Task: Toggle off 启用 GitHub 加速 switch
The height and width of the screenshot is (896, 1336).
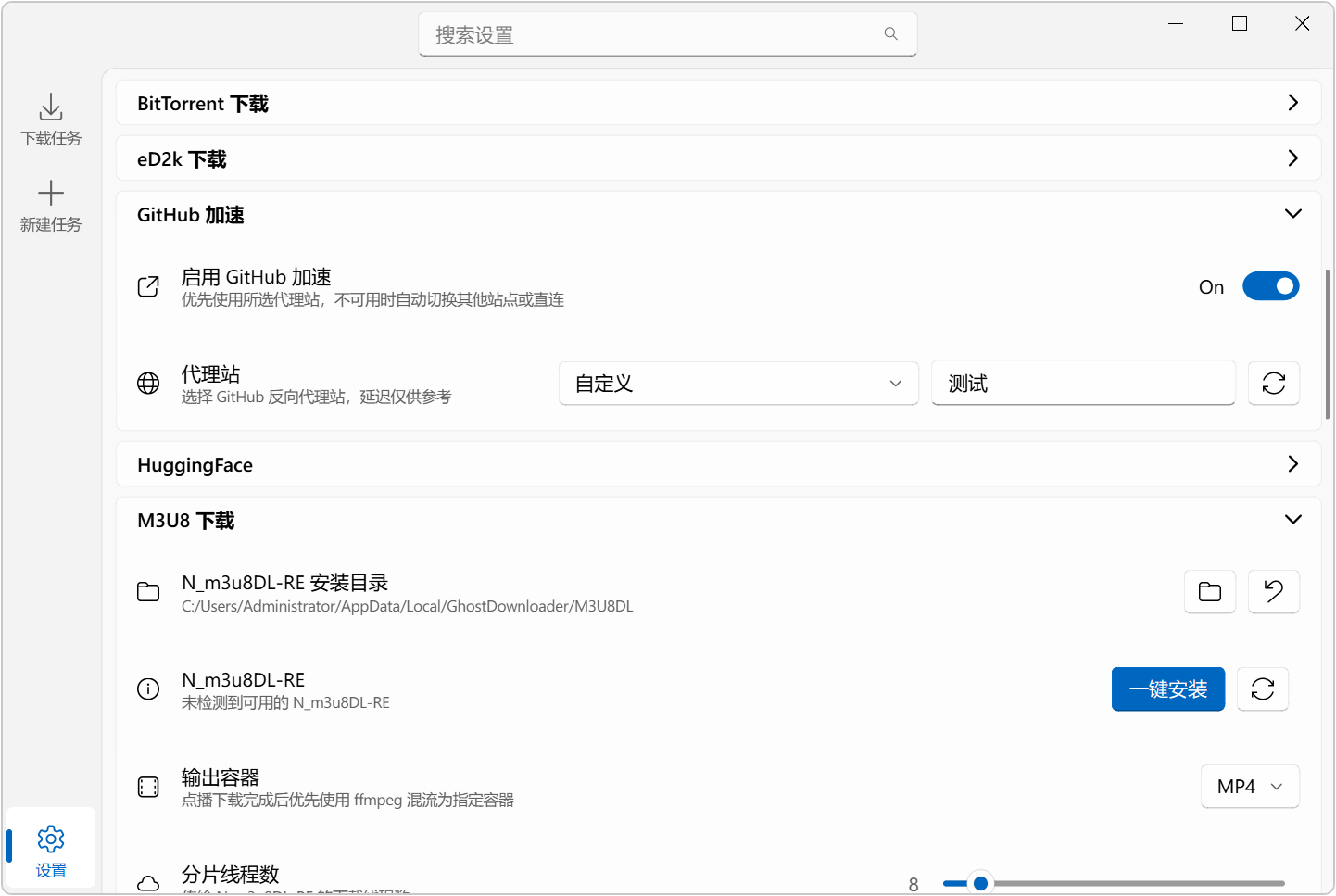Action: (1270, 286)
